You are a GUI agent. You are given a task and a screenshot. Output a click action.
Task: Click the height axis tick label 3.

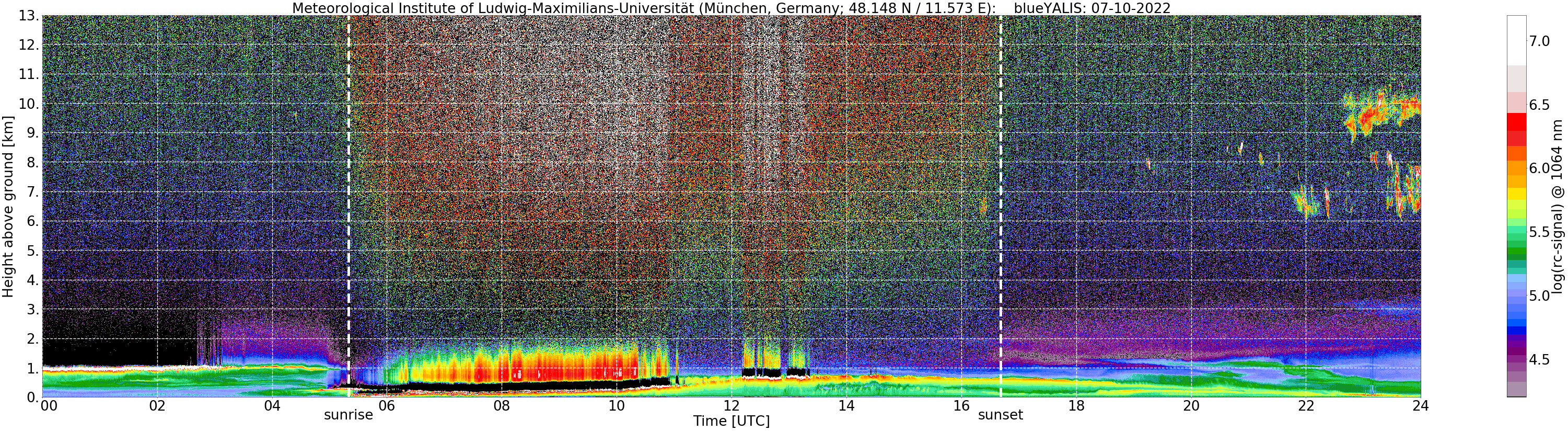(32, 310)
